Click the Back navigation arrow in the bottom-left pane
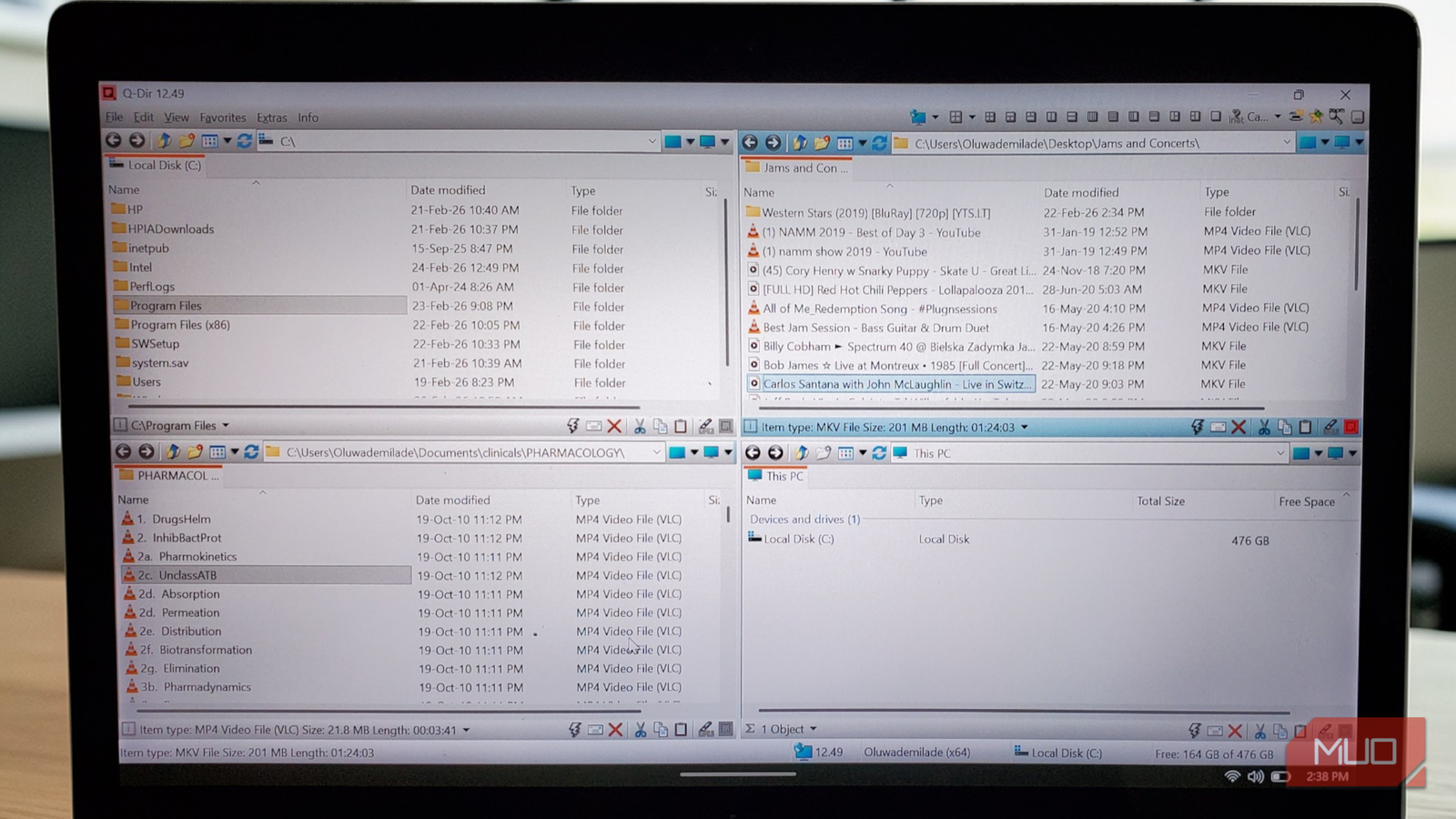 coord(124,451)
